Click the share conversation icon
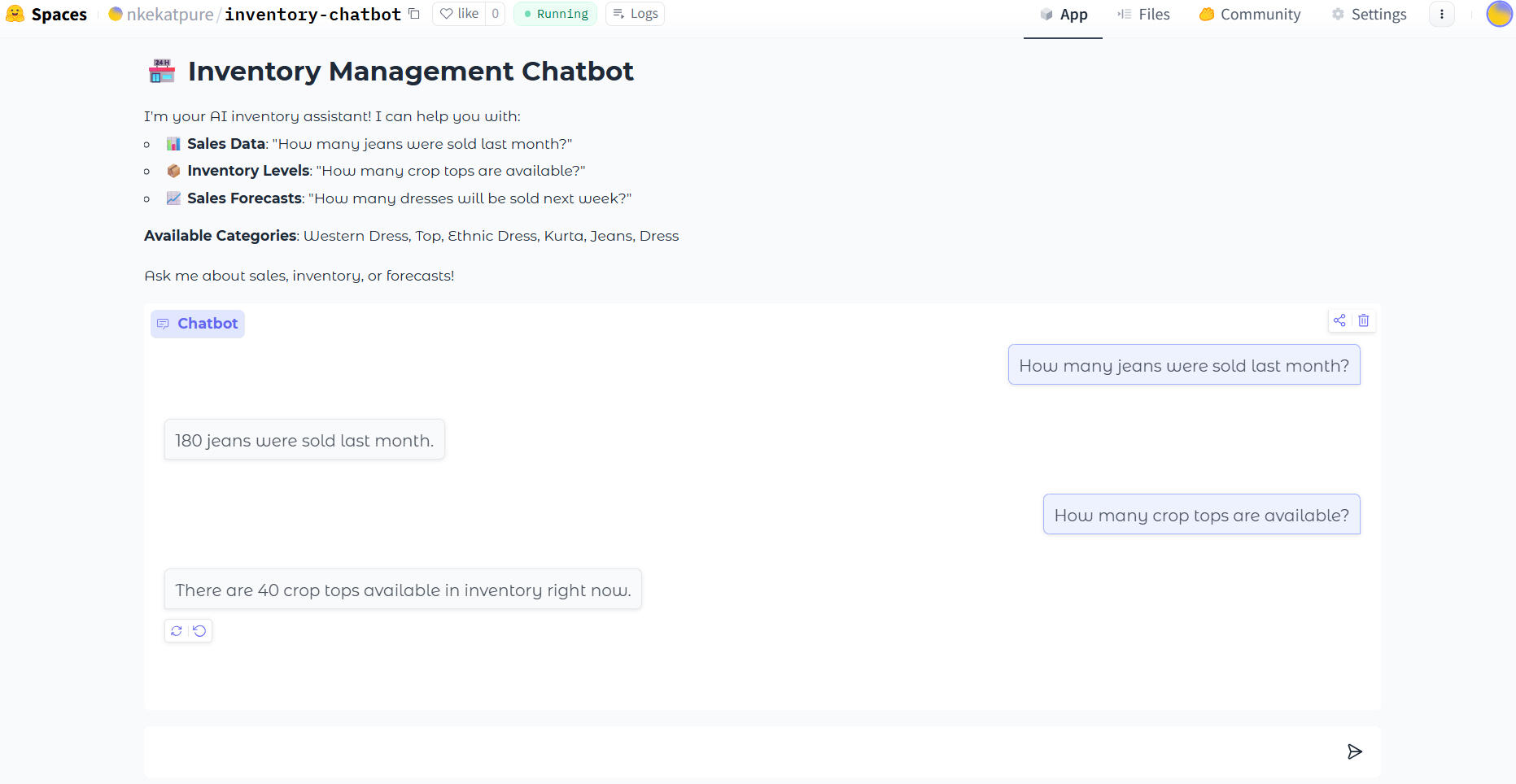Image resolution: width=1516 pixels, height=784 pixels. point(1339,320)
